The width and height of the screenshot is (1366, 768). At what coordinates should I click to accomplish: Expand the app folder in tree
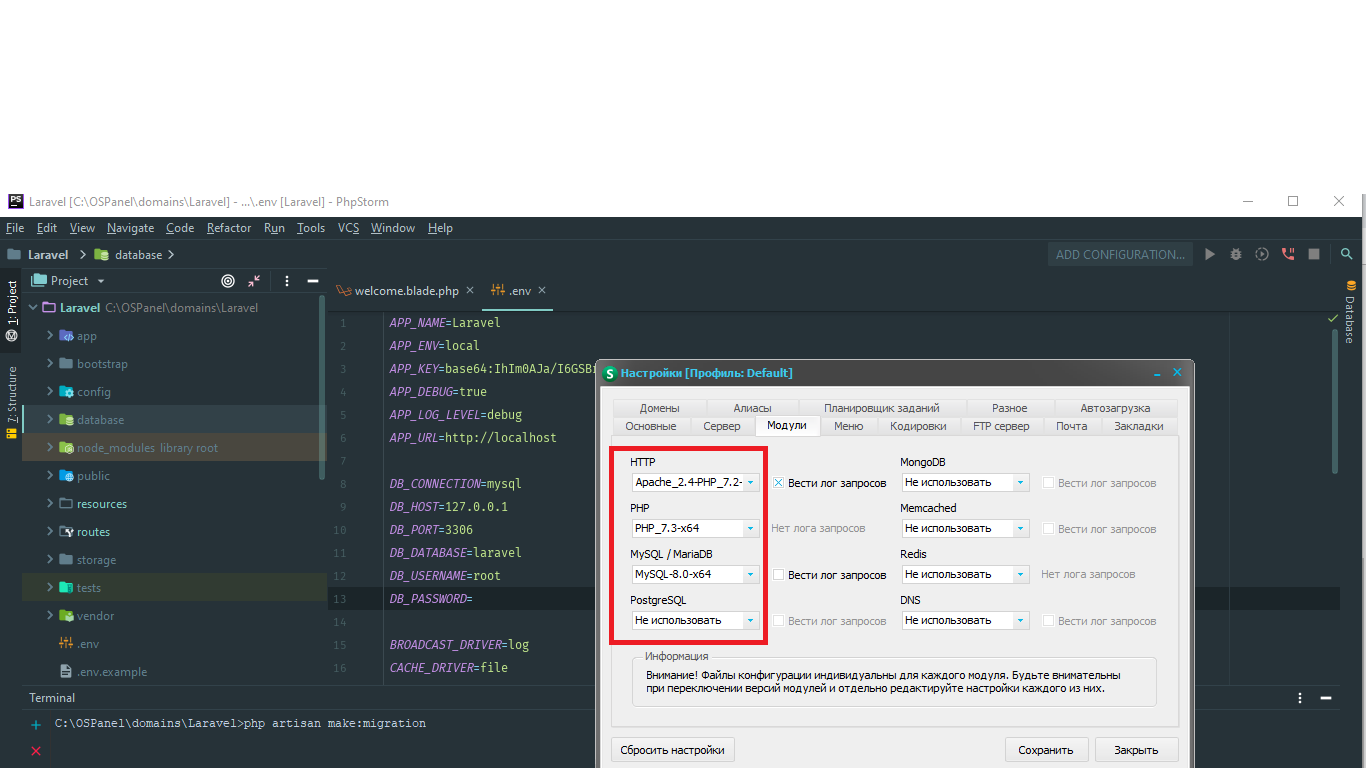click(x=50, y=336)
